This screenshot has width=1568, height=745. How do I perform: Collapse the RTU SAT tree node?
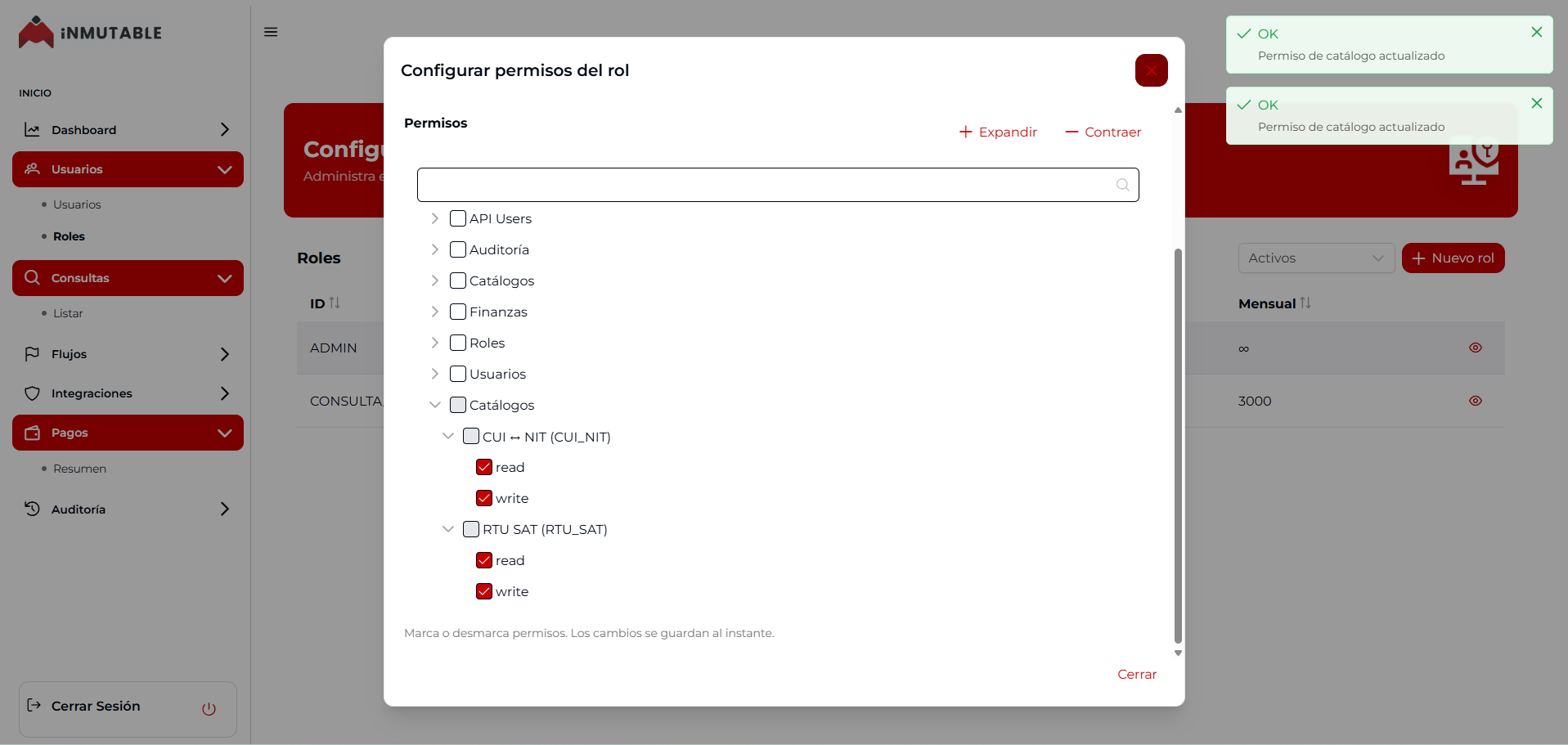click(448, 529)
